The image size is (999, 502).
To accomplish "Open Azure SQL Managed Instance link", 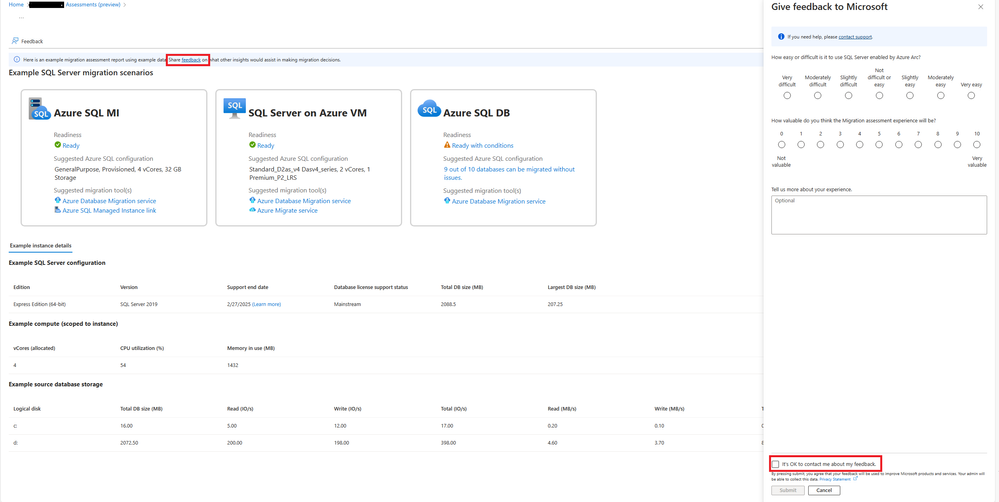I will point(109,210).
